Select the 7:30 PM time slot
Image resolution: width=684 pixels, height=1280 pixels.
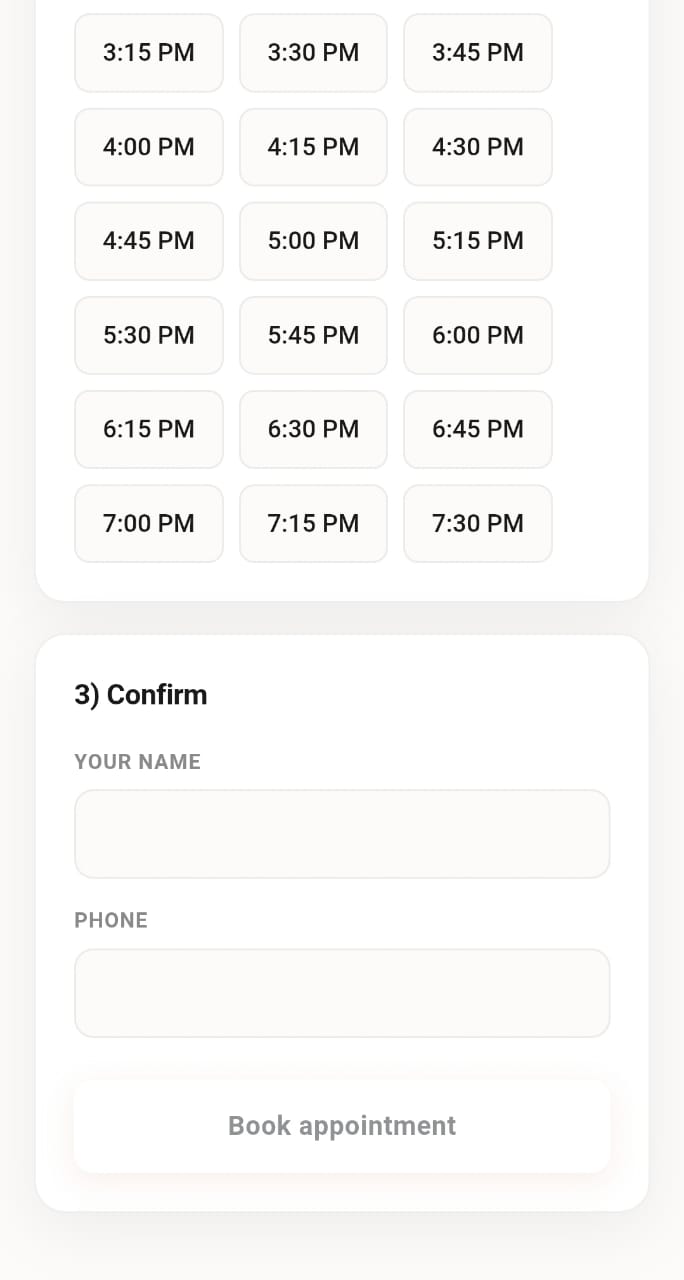click(x=477, y=522)
